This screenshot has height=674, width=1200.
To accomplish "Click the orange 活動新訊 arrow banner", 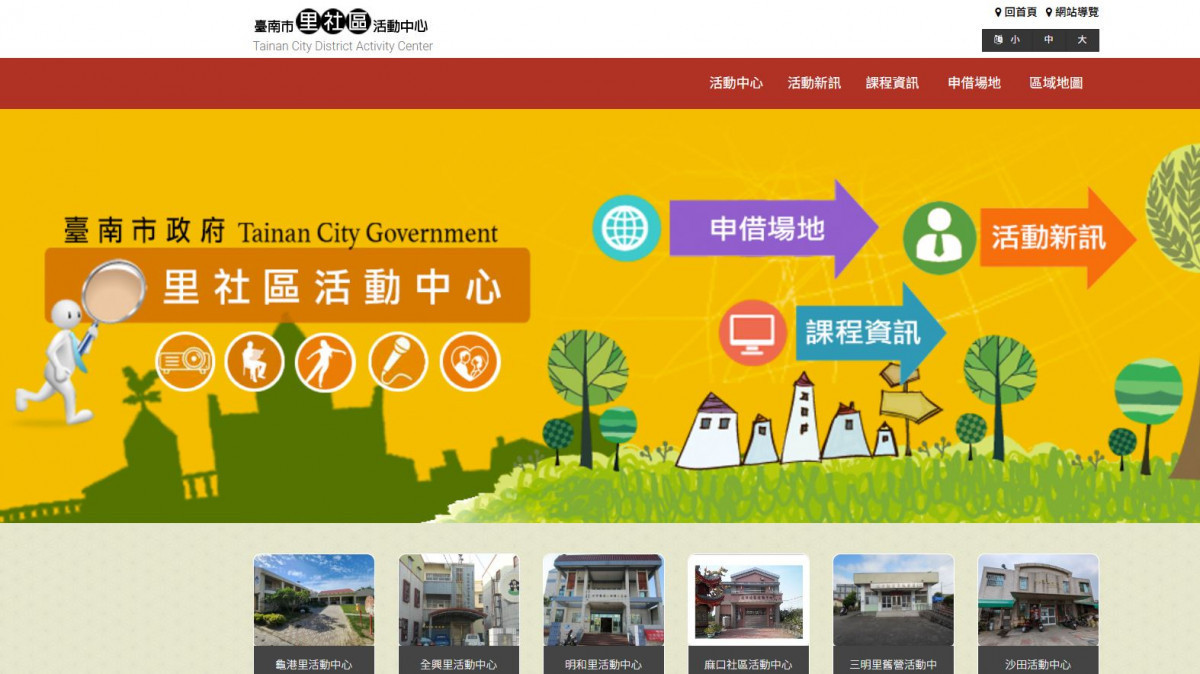I will point(1056,237).
